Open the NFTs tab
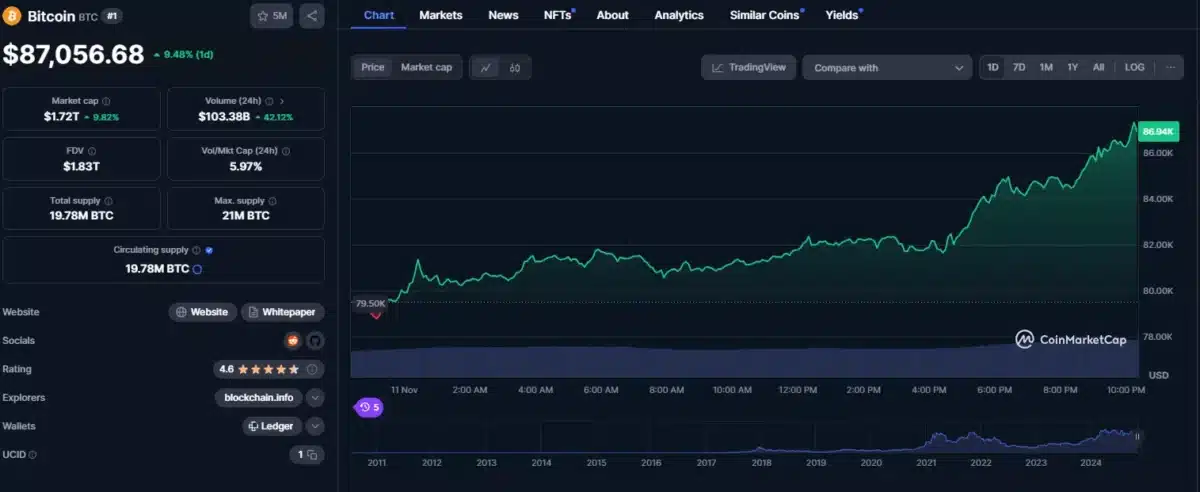The image size is (1200, 492). (x=559, y=15)
